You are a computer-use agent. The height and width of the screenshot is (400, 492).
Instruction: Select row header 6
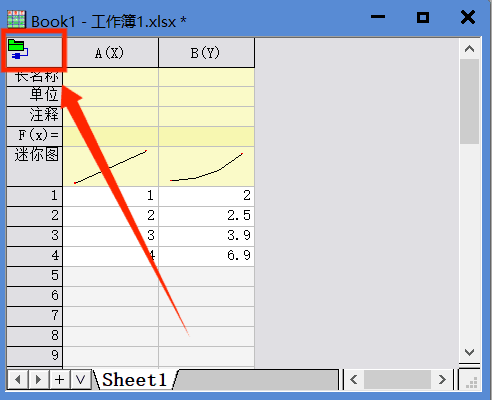pos(35,296)
